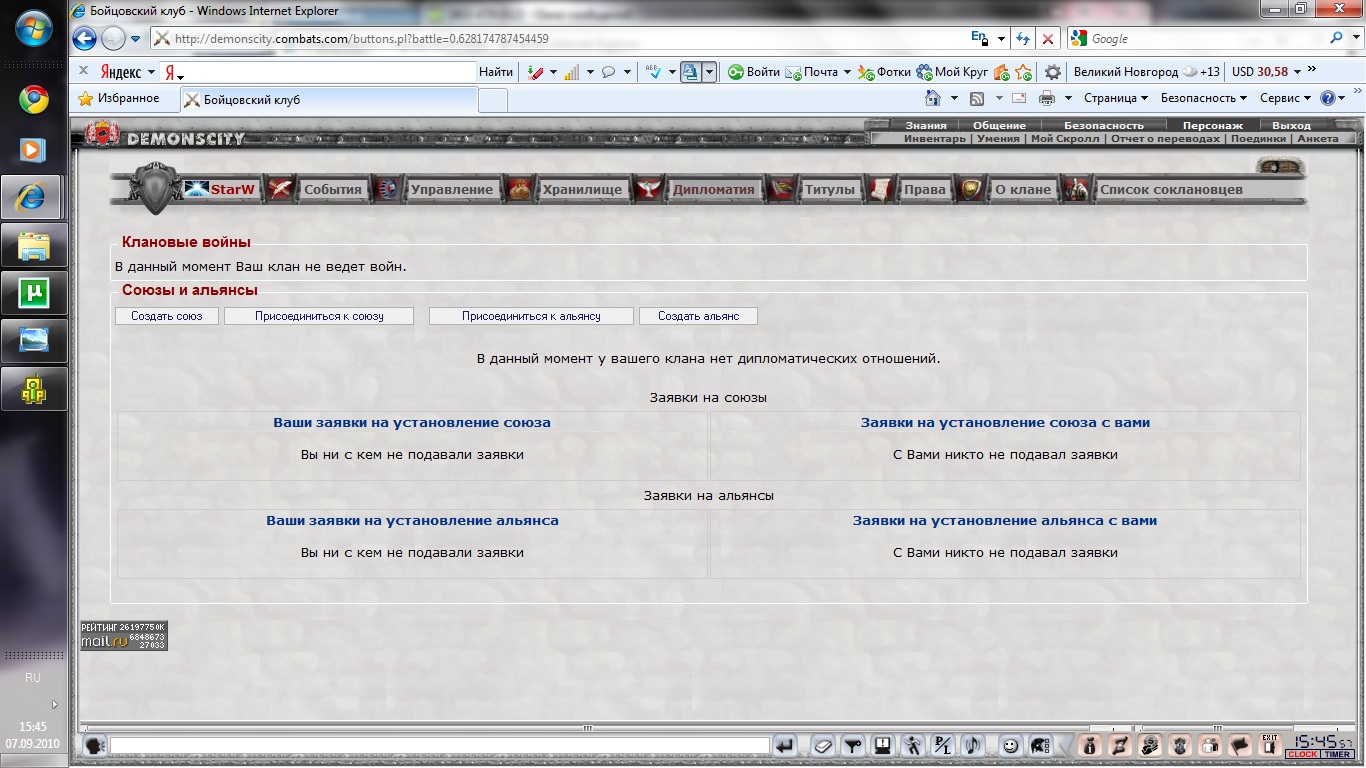Image resolution: width=1366 pixels, height=768 pixels.
Task: Click the Присоединиться к союзу button
Action: pos(319,316)
